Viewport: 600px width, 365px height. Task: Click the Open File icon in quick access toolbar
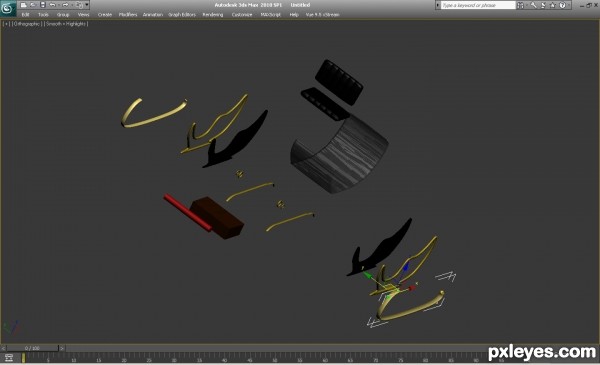pyautogui.click(x=33, y=5)
